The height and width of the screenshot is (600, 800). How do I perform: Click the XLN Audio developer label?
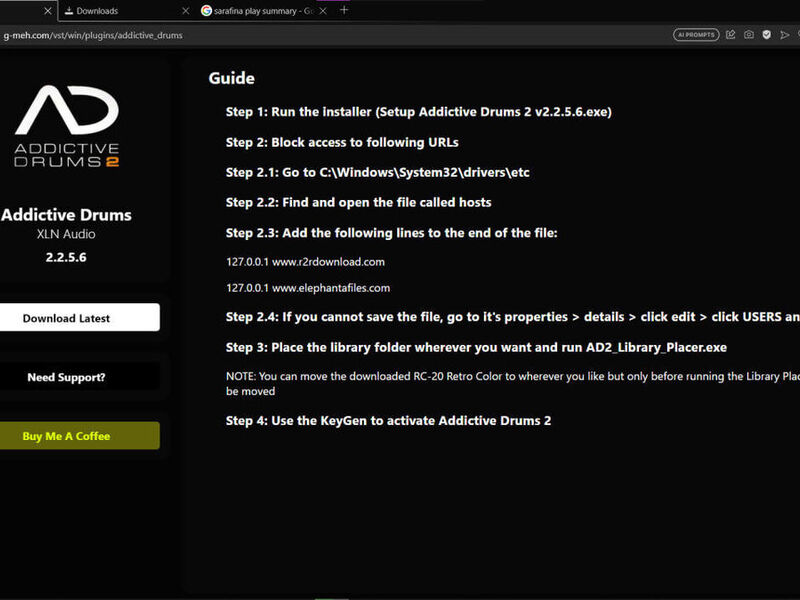[66, 234]
